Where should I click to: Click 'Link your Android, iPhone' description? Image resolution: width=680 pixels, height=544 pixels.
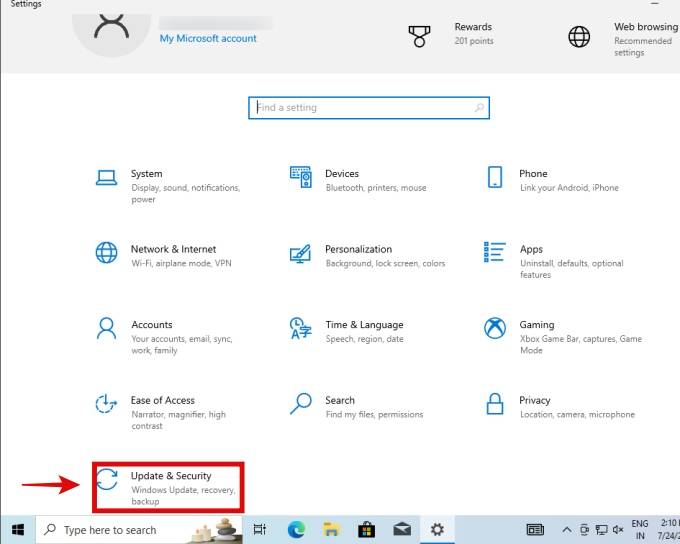[569, 188]
